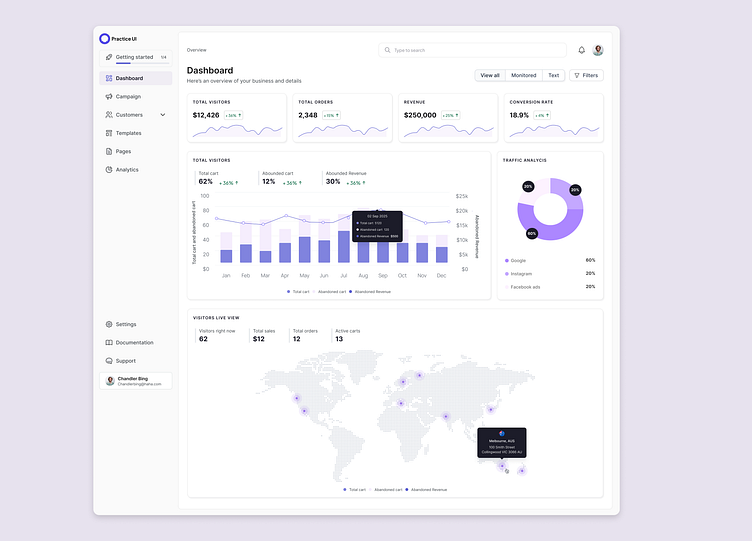The image size is (752, 541).
Task: Click the Overview breadcrumb
Action: pyautogui.click(x=196, y=49)
